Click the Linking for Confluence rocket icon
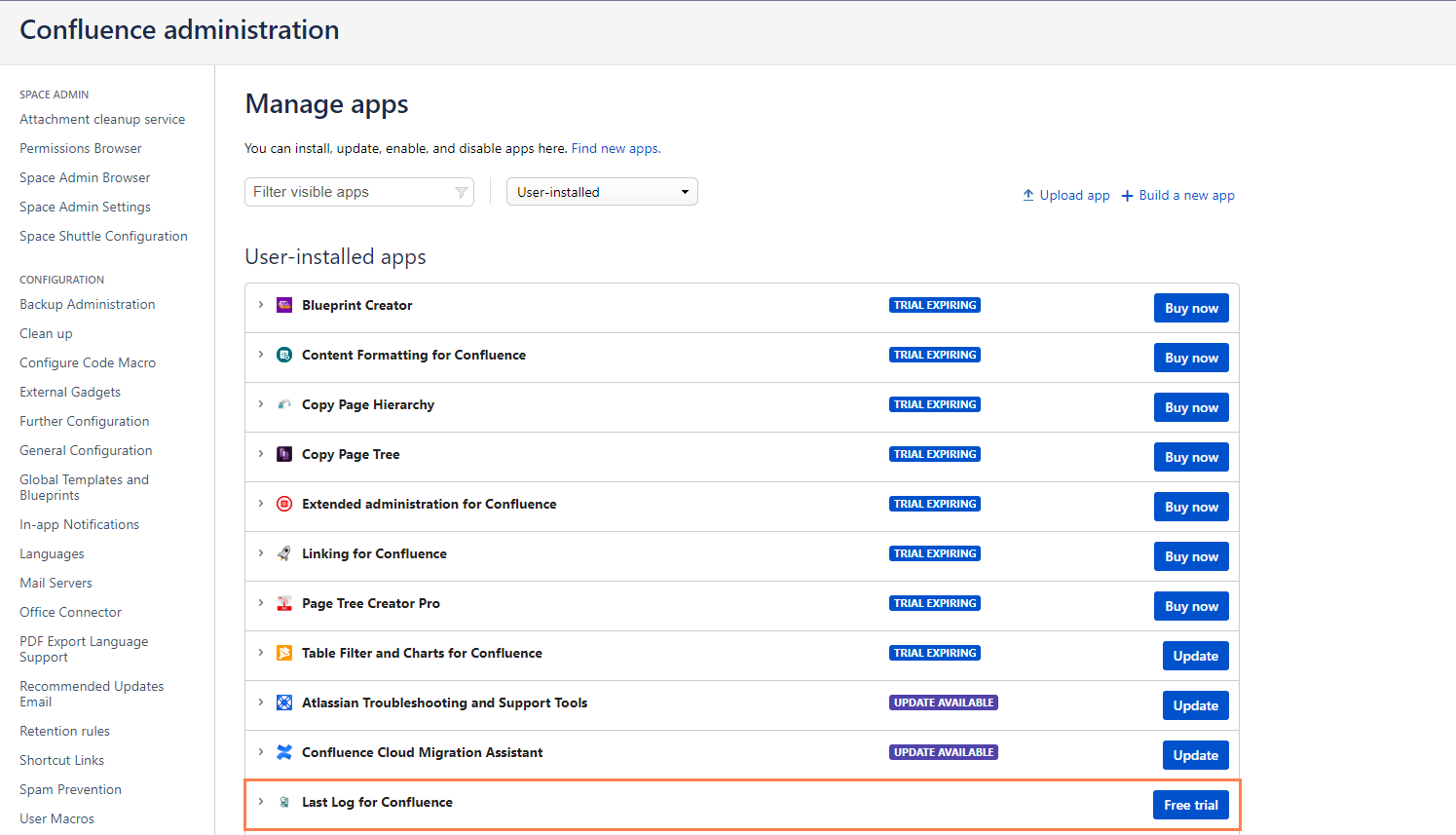1456x835 pixels. pos(283,552)
